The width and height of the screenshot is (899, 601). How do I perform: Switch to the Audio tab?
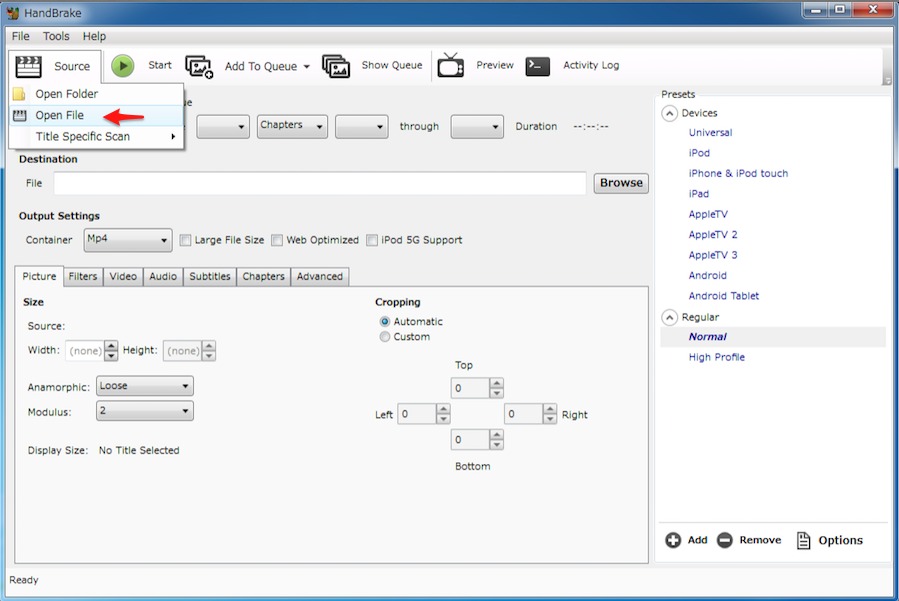pos(163,276)
